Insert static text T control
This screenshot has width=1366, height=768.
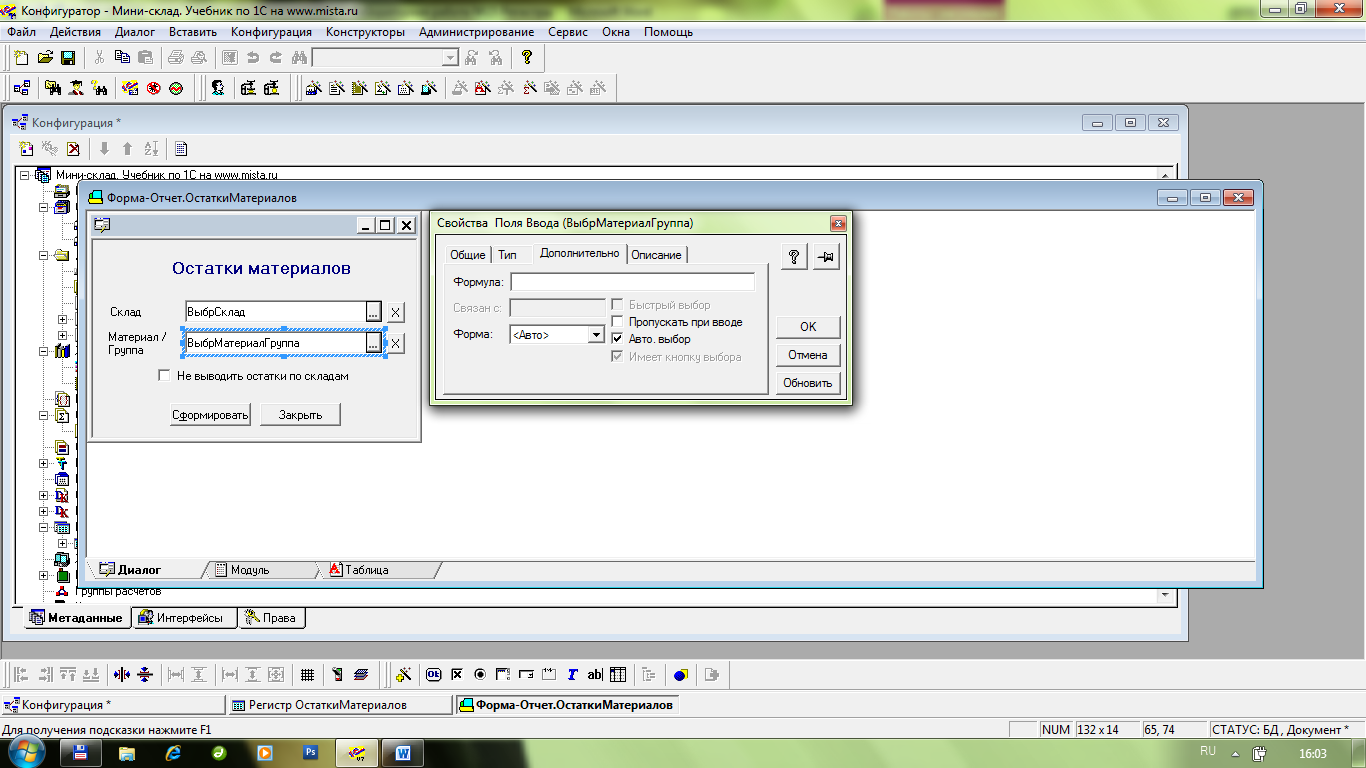(x=572, y=675)
